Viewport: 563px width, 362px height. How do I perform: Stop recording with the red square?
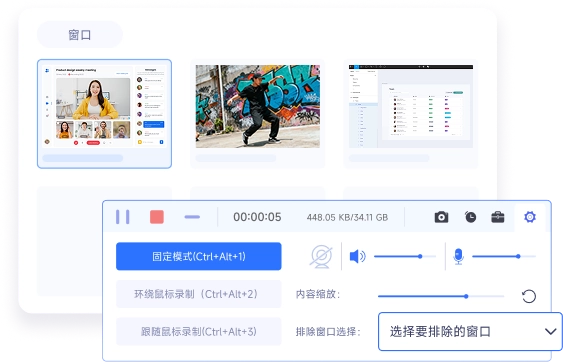click(x=157, y=217)
